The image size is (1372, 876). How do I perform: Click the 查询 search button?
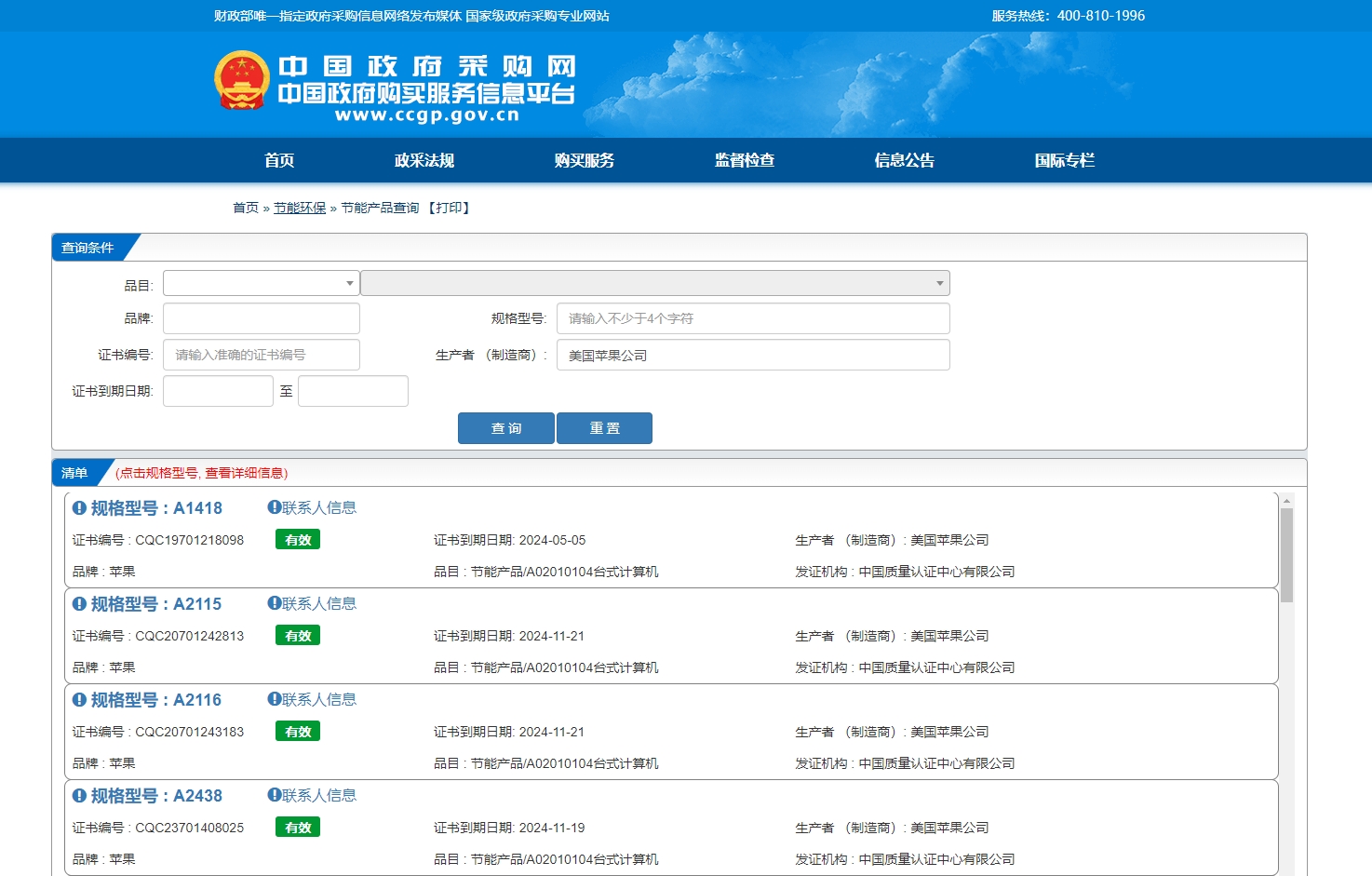[x=506, y=428]
